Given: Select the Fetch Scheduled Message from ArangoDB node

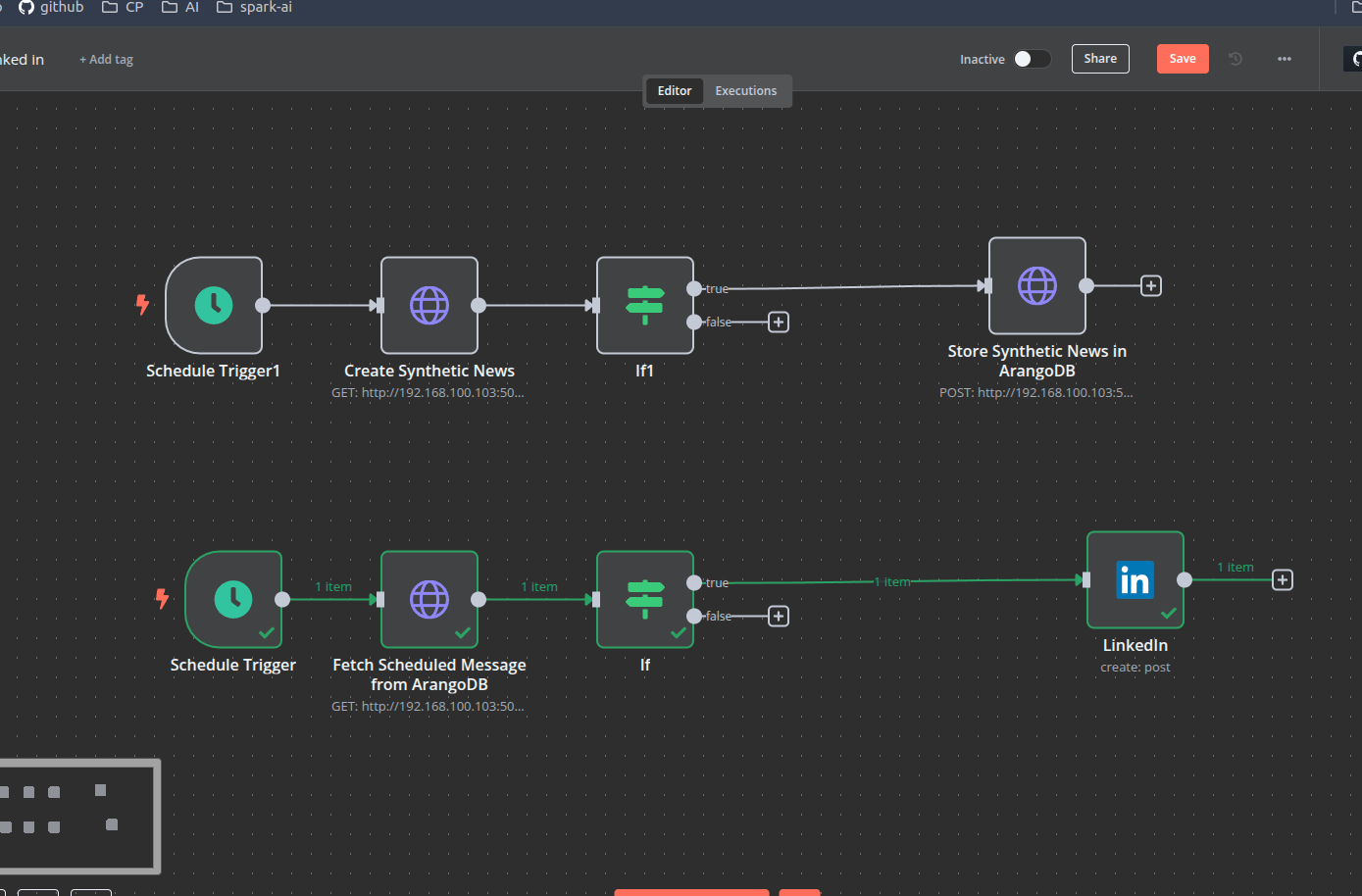Looking at the screenshot, I should [x=429, y=599].
